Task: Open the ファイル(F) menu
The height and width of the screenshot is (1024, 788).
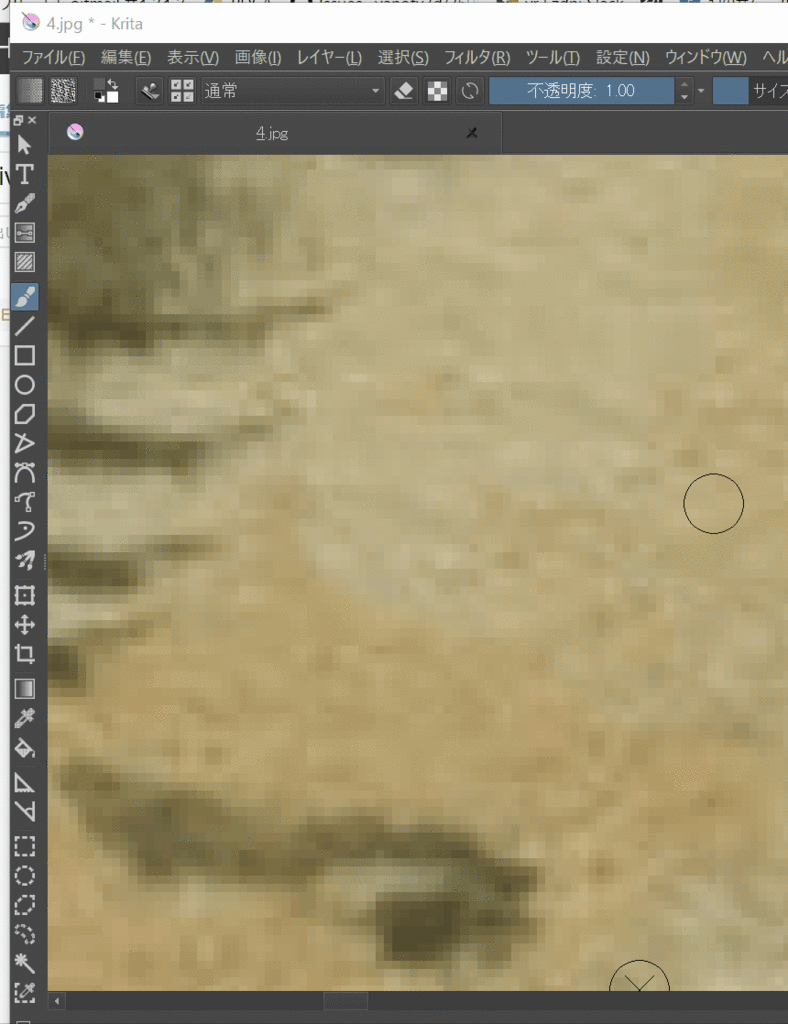Action: (x=54, y=57)
